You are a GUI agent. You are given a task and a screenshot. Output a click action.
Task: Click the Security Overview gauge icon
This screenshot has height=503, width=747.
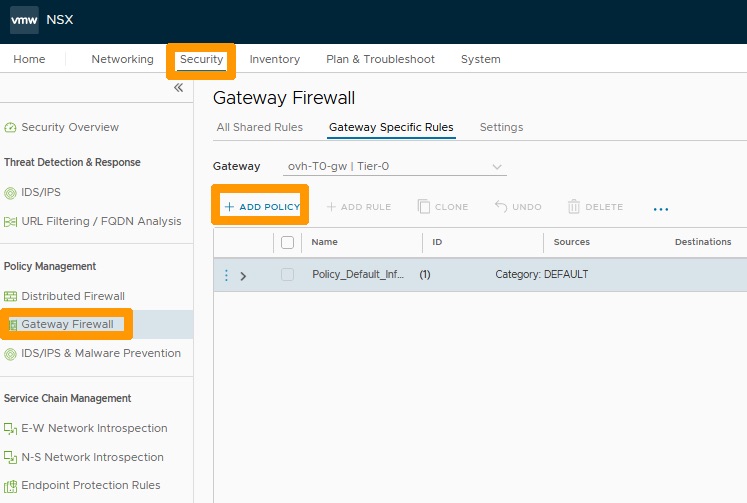[10, 128]
